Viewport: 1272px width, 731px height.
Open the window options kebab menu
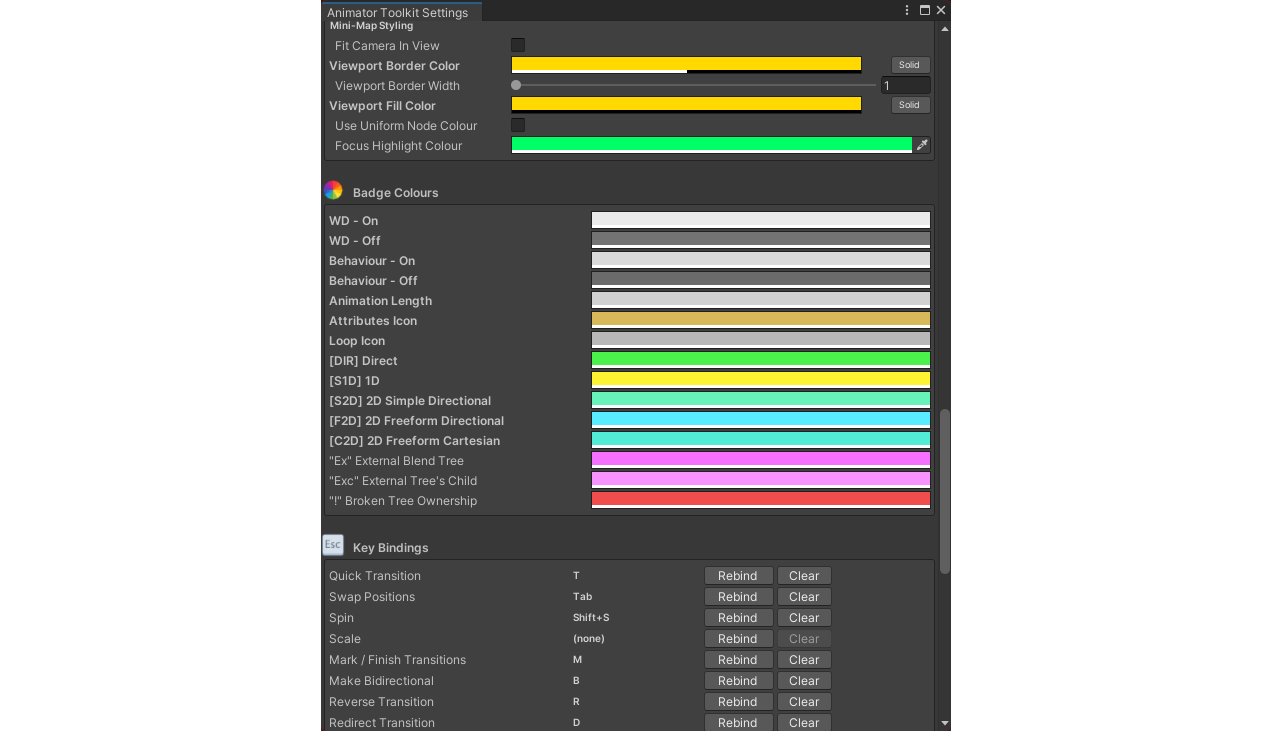click(907, 10)
